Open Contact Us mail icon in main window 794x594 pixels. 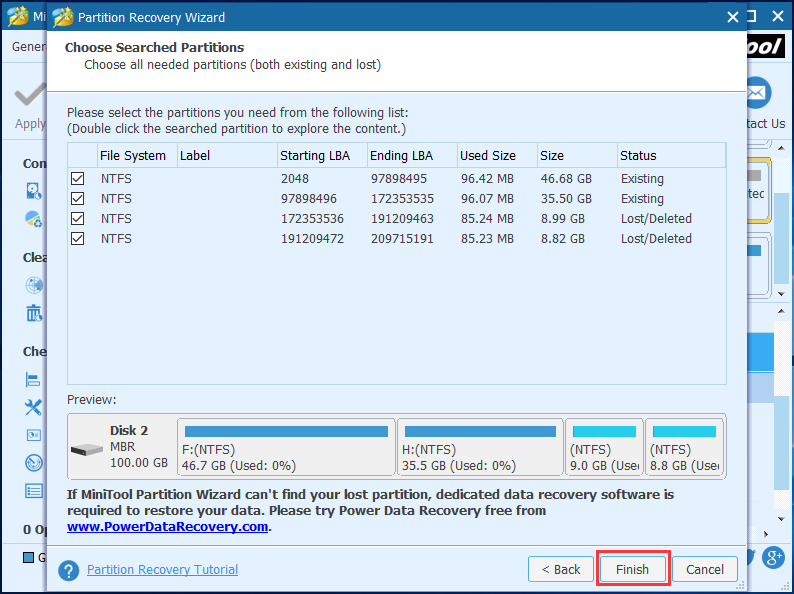758,93
